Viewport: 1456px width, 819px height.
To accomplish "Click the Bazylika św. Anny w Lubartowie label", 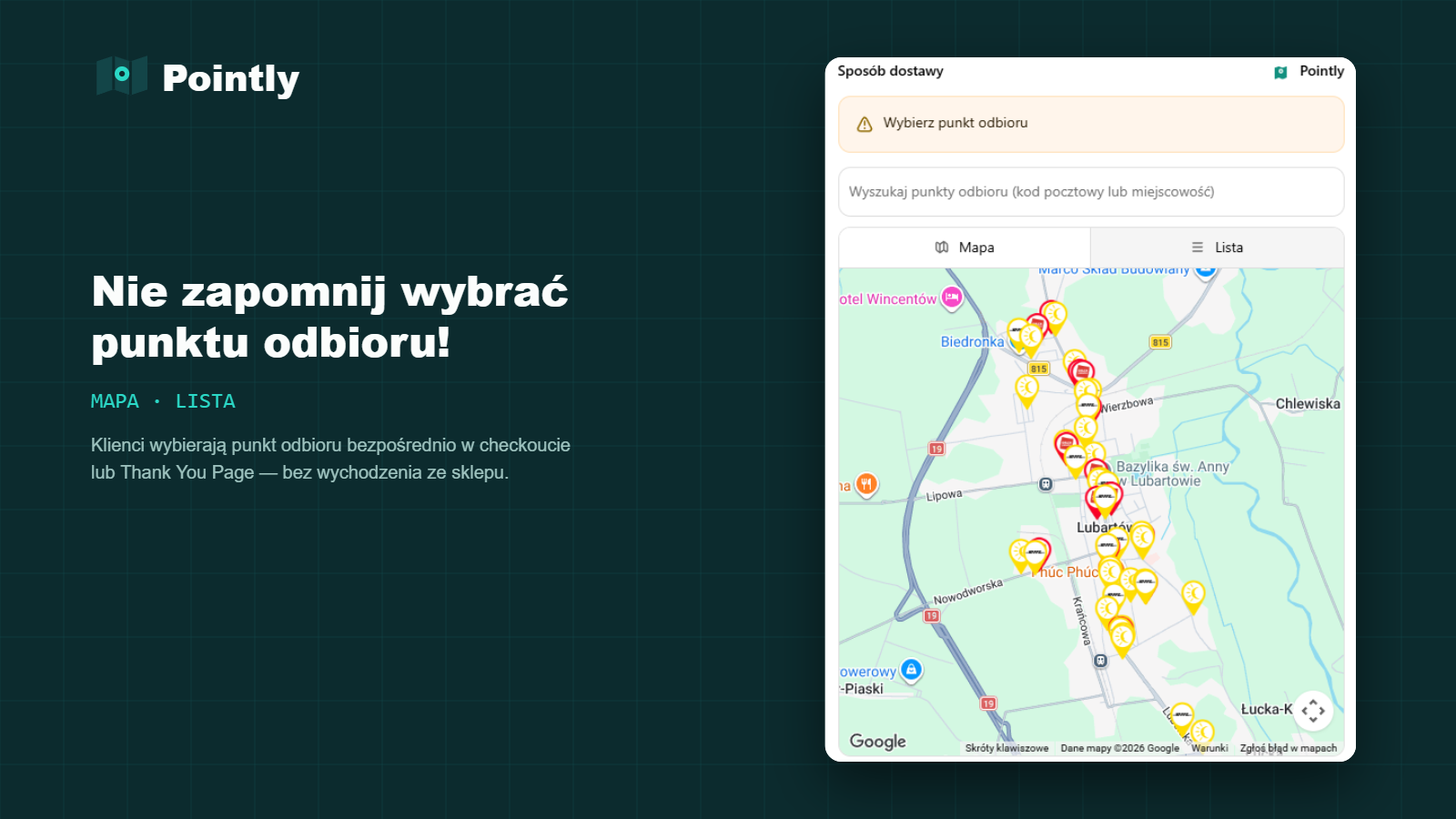I will [1172, 474].
